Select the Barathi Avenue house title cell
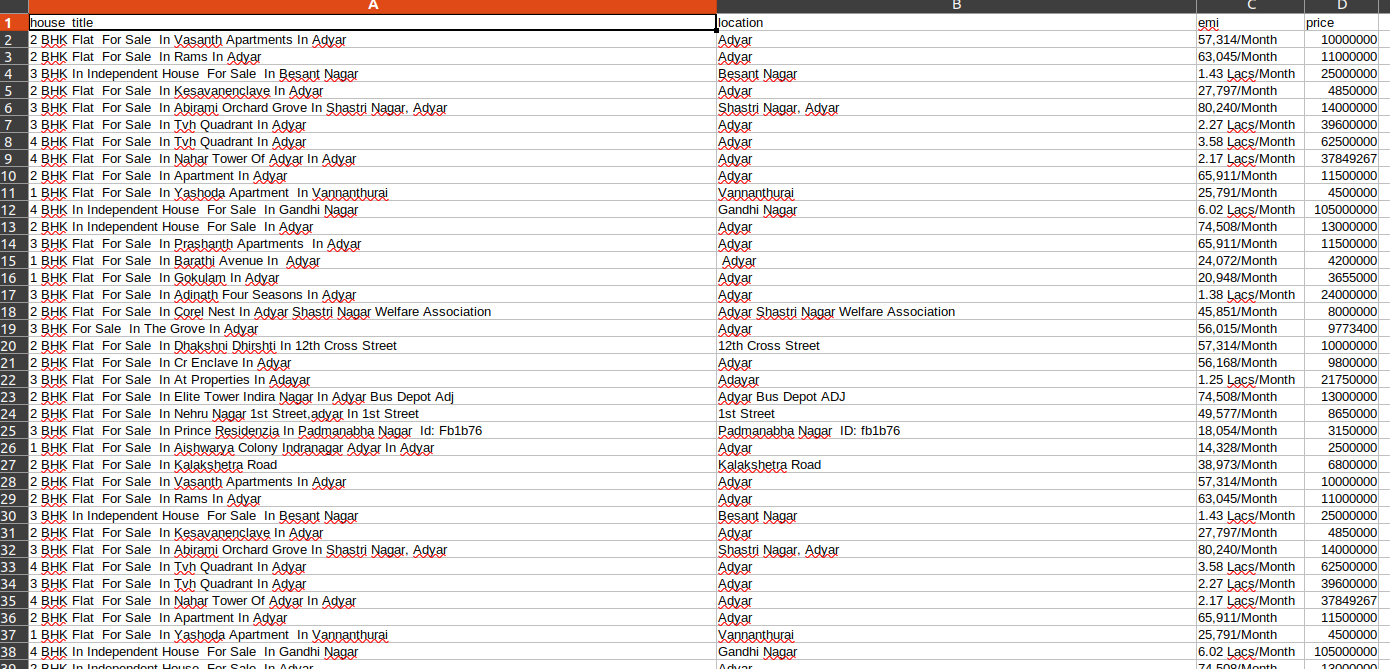The width and height of the screenshot is (1390, 669). tap(372, 260)
